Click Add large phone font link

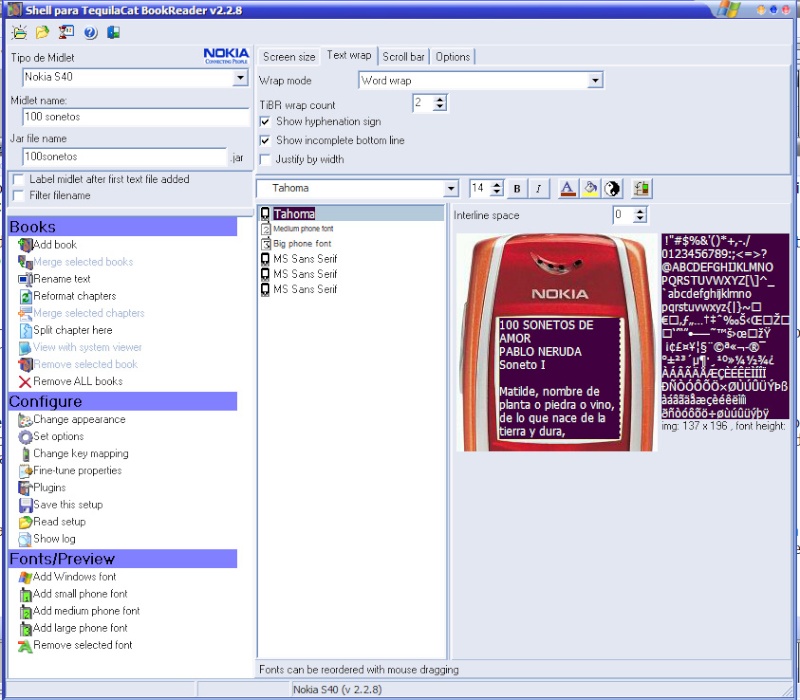80,629
